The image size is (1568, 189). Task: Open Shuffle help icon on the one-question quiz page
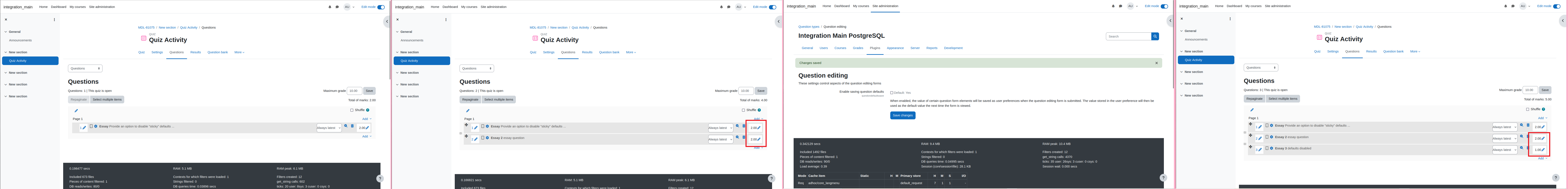[368, 110]
